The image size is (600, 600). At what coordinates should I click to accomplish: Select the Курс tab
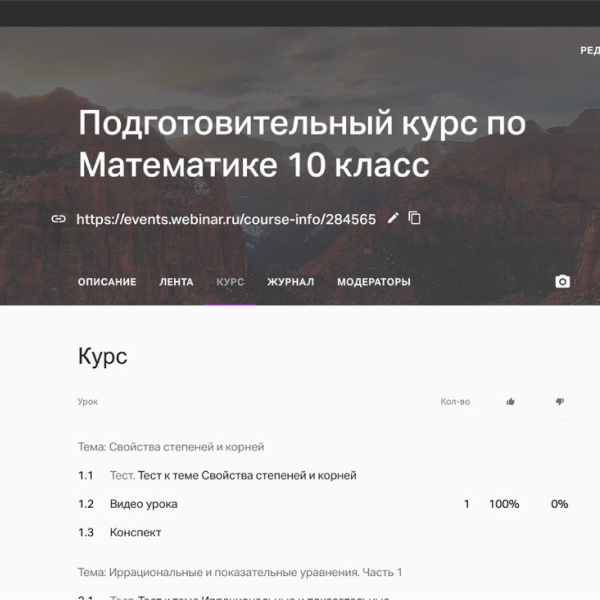tap(230, 282)
